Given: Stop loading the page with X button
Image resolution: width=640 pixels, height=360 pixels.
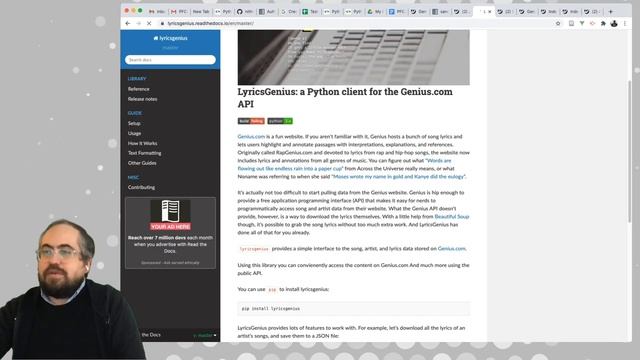Looking at the screenshot, I should pos(149,24).
